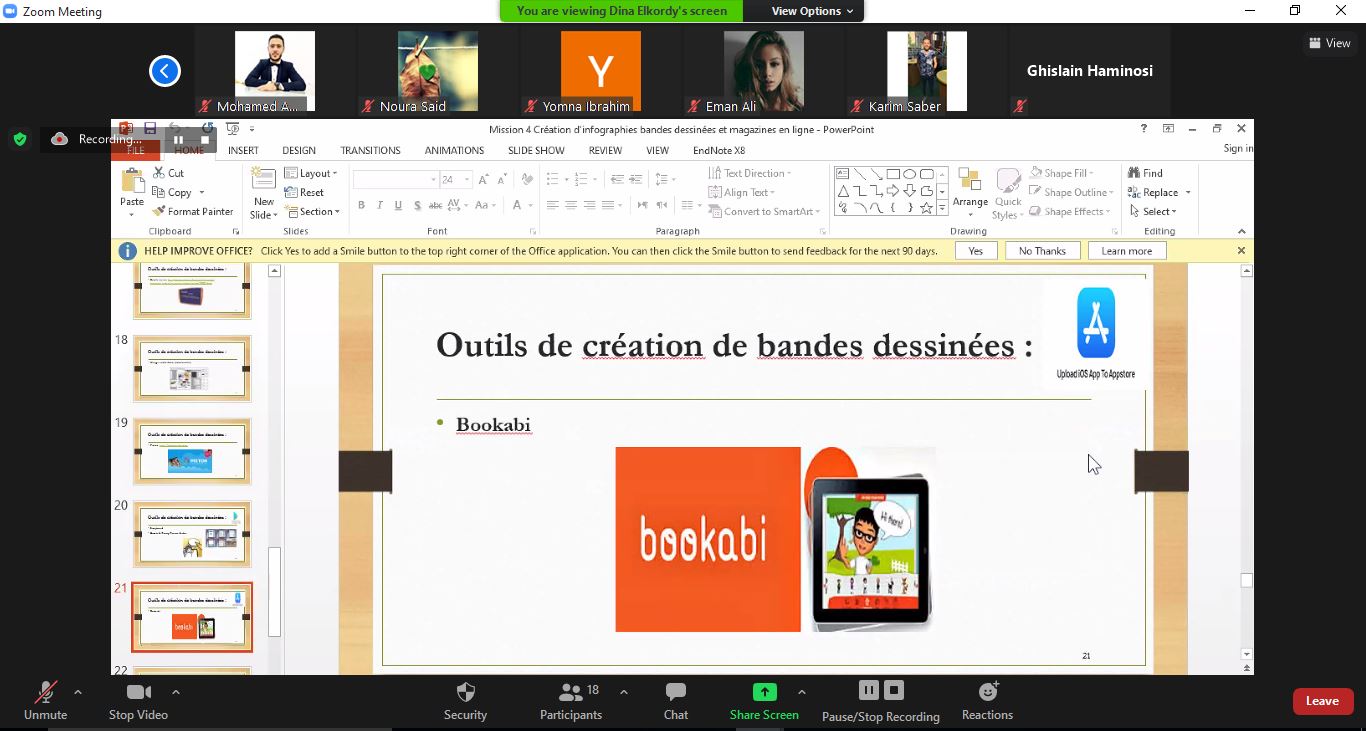Pause the recording in bottom toolbar
The height and width of the screenshot is (731, 1366).
868,690
